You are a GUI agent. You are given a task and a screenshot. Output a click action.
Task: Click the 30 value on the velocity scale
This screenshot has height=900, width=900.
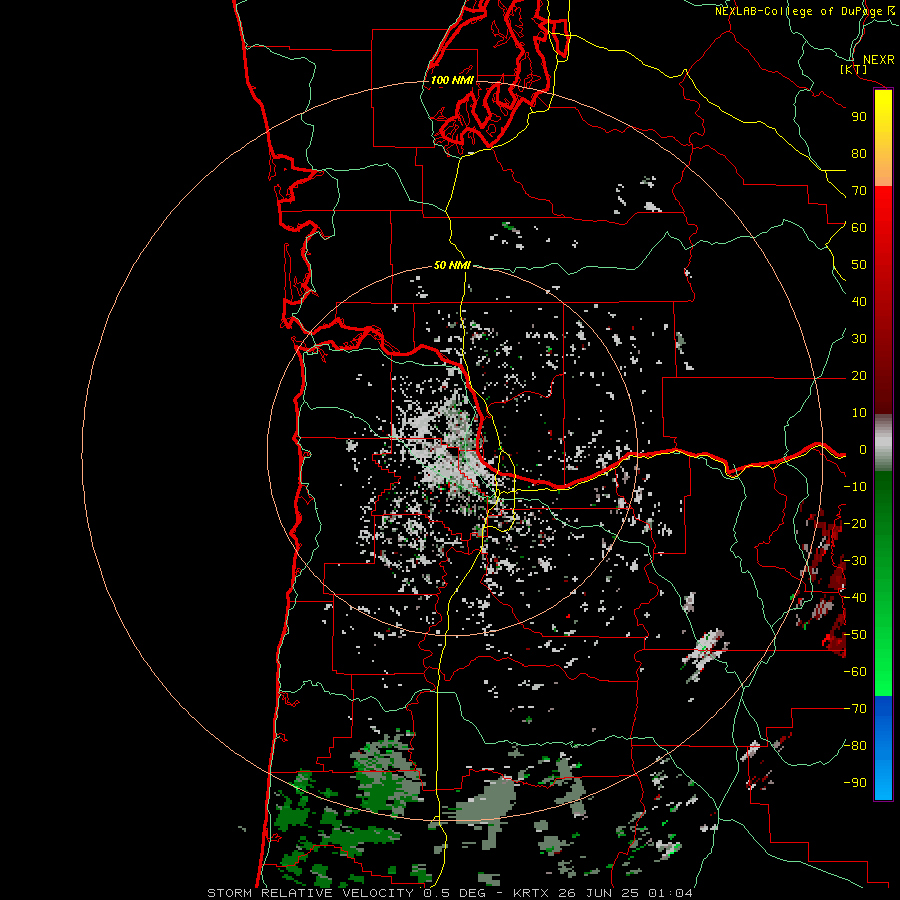point(859,339)
